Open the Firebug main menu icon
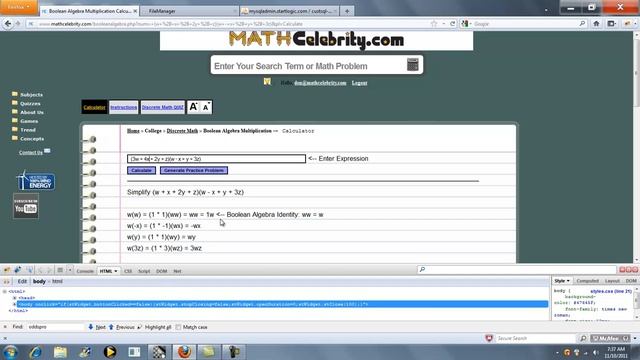 tap(7, 270)
